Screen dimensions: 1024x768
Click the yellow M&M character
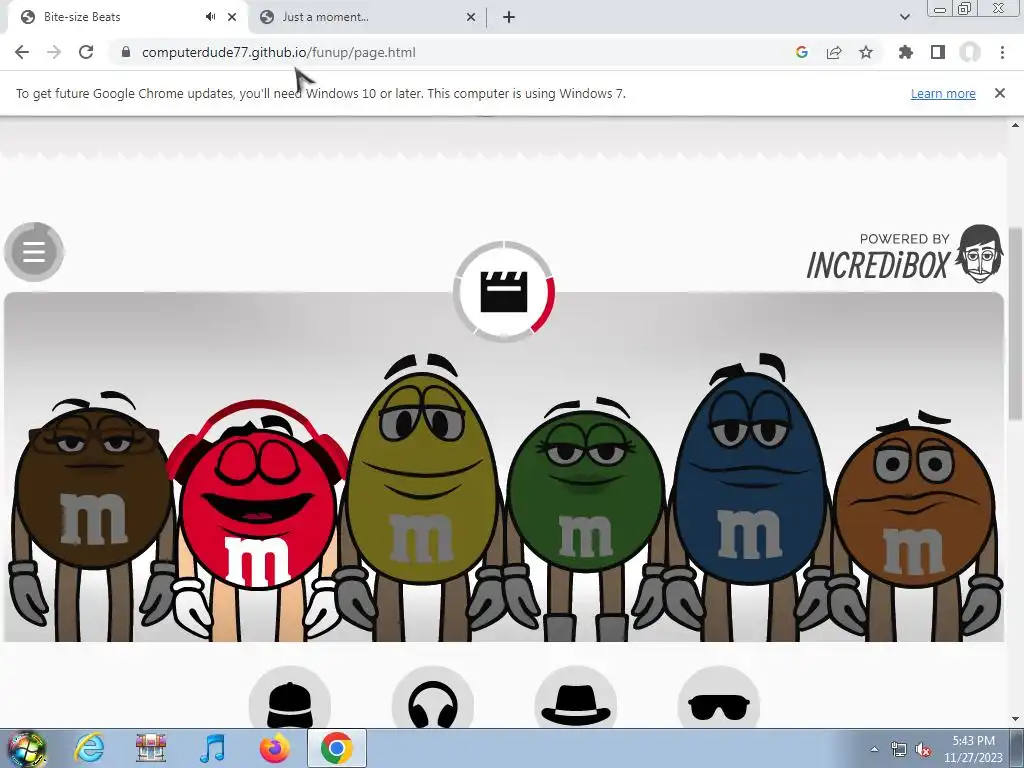click(x=421, y=496)
